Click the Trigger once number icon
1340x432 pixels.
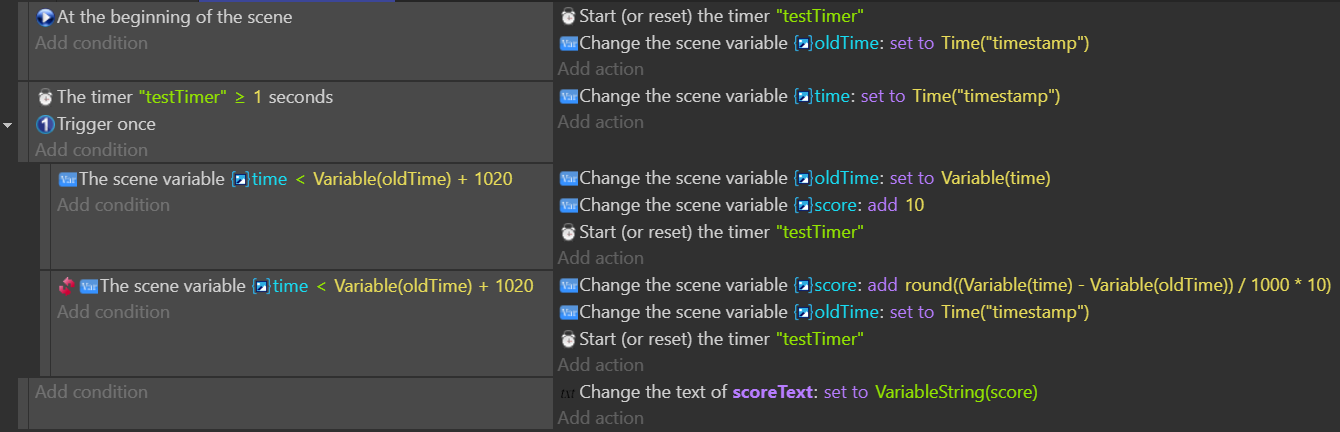(44, 125)
